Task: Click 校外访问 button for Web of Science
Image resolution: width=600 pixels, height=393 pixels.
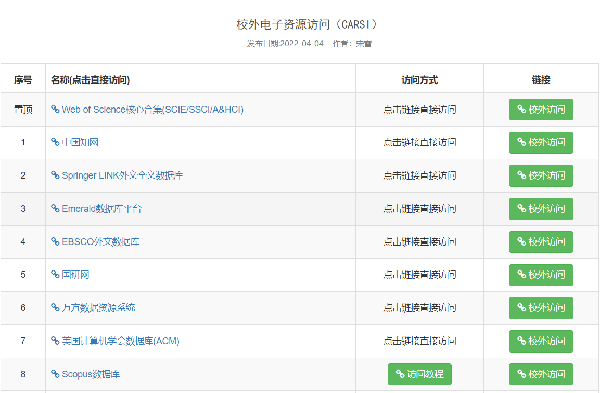Action: click(x=541, y=109)
